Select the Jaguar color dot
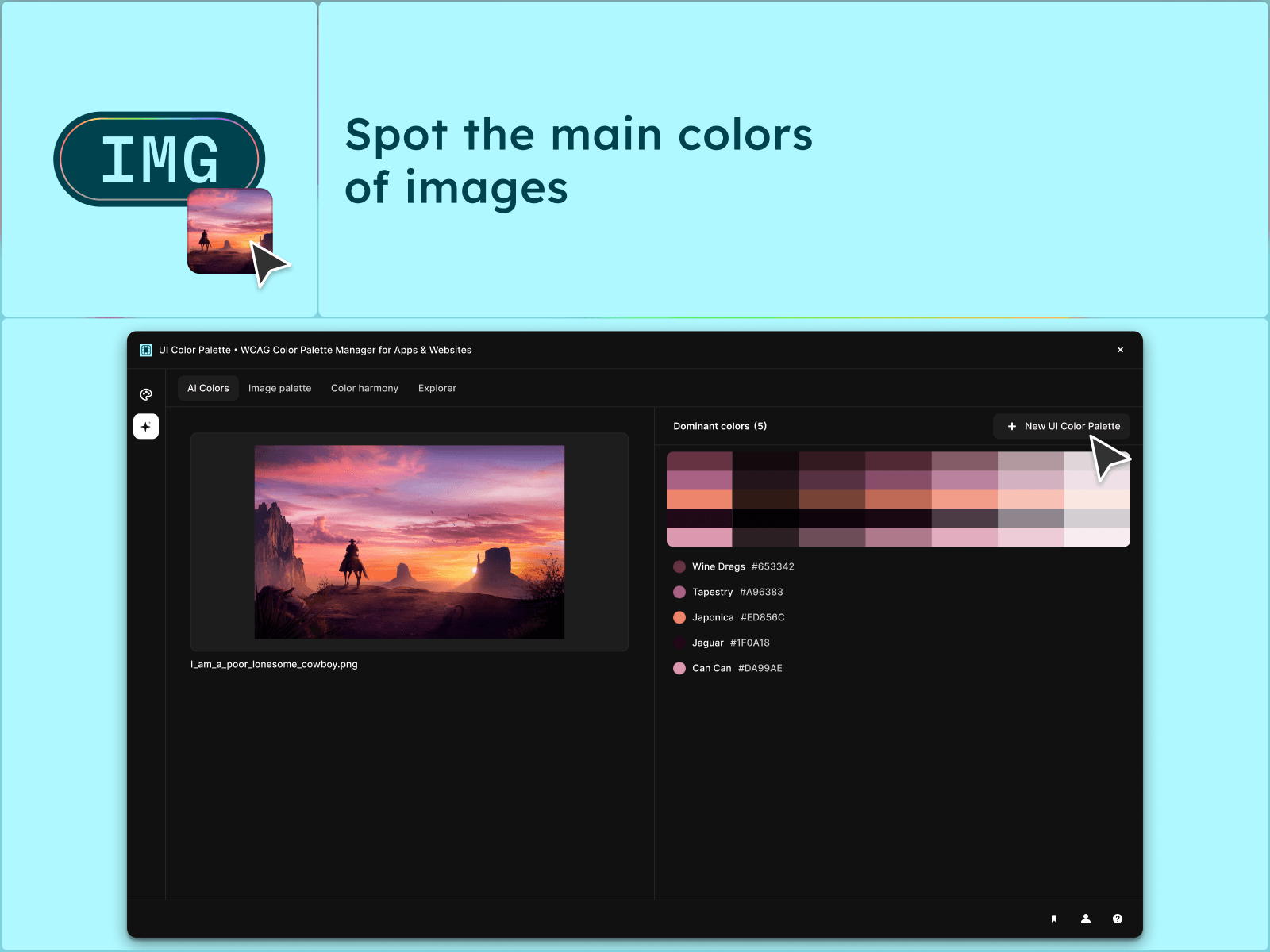 click(679, 643)
